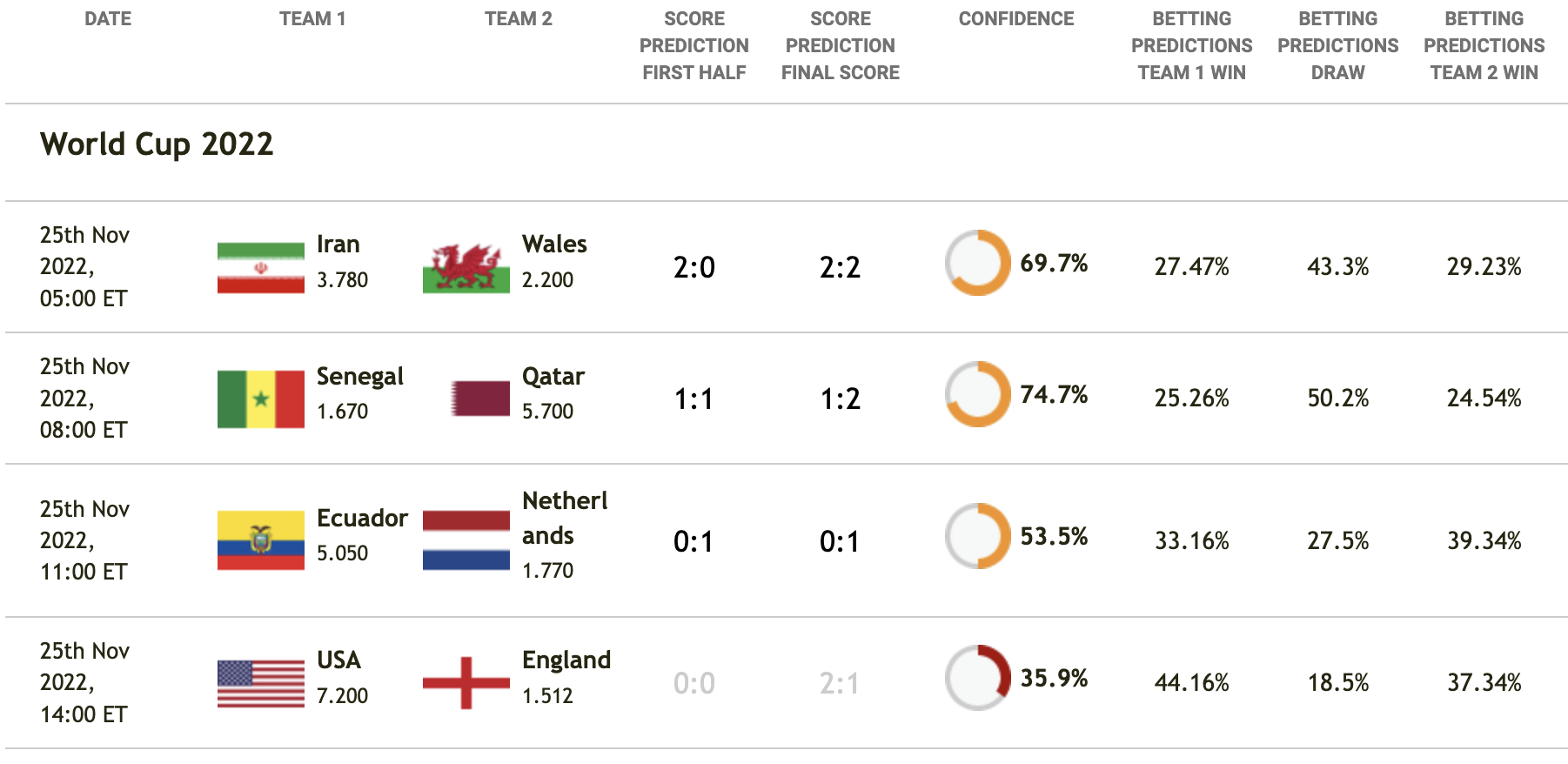Click the greyed 2:1 USA-England score

[840, 683]
